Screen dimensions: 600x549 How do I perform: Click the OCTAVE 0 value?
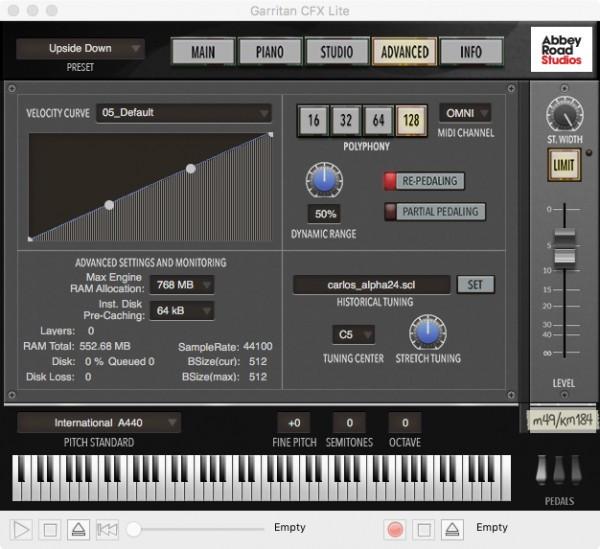click(405, 423)
